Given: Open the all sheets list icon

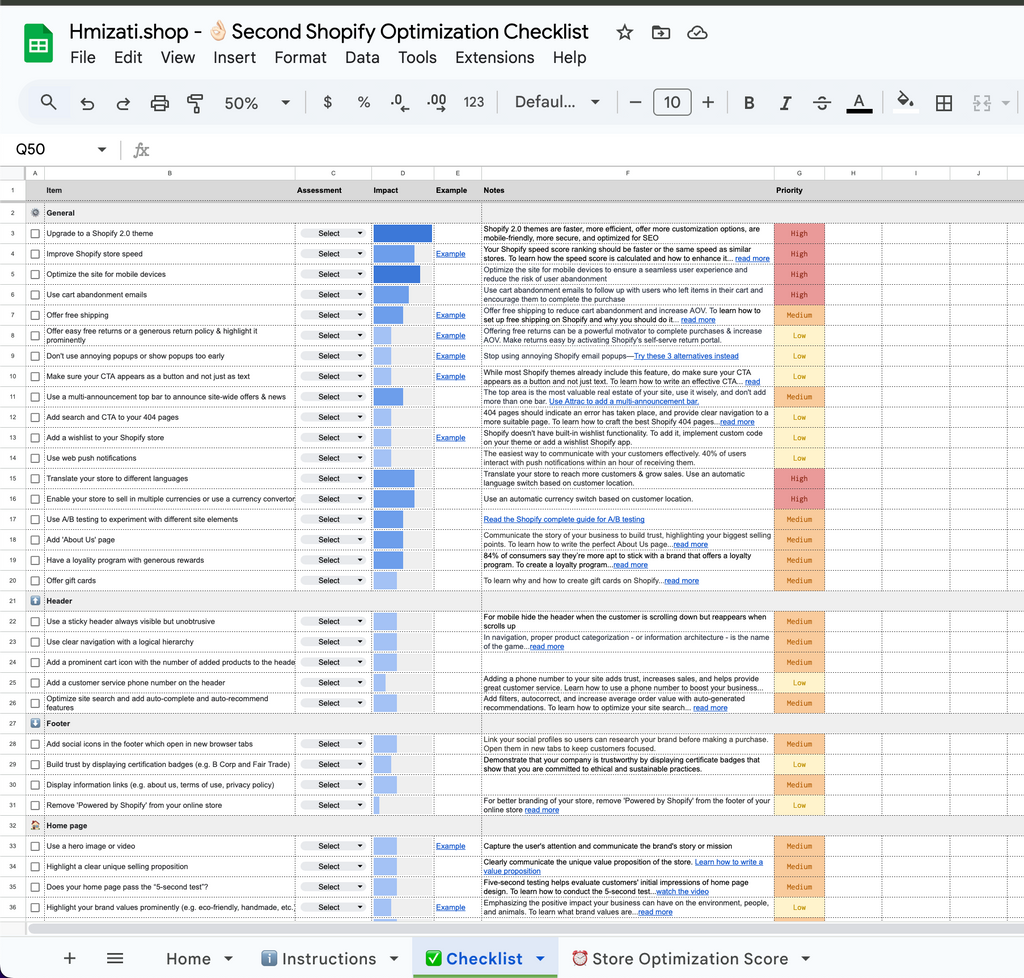Looking at the screenshot, I should click(115, 958).
